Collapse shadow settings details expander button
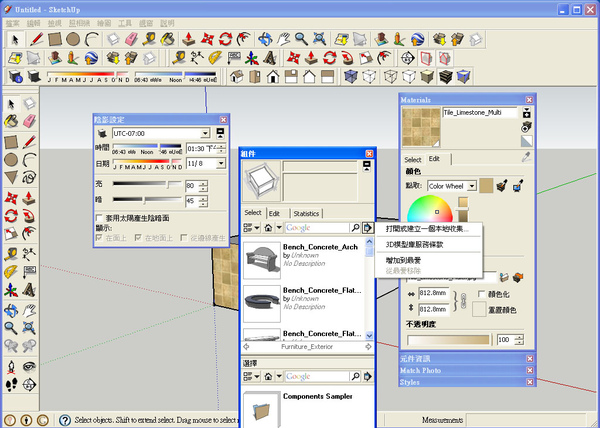 click(220, 133)
